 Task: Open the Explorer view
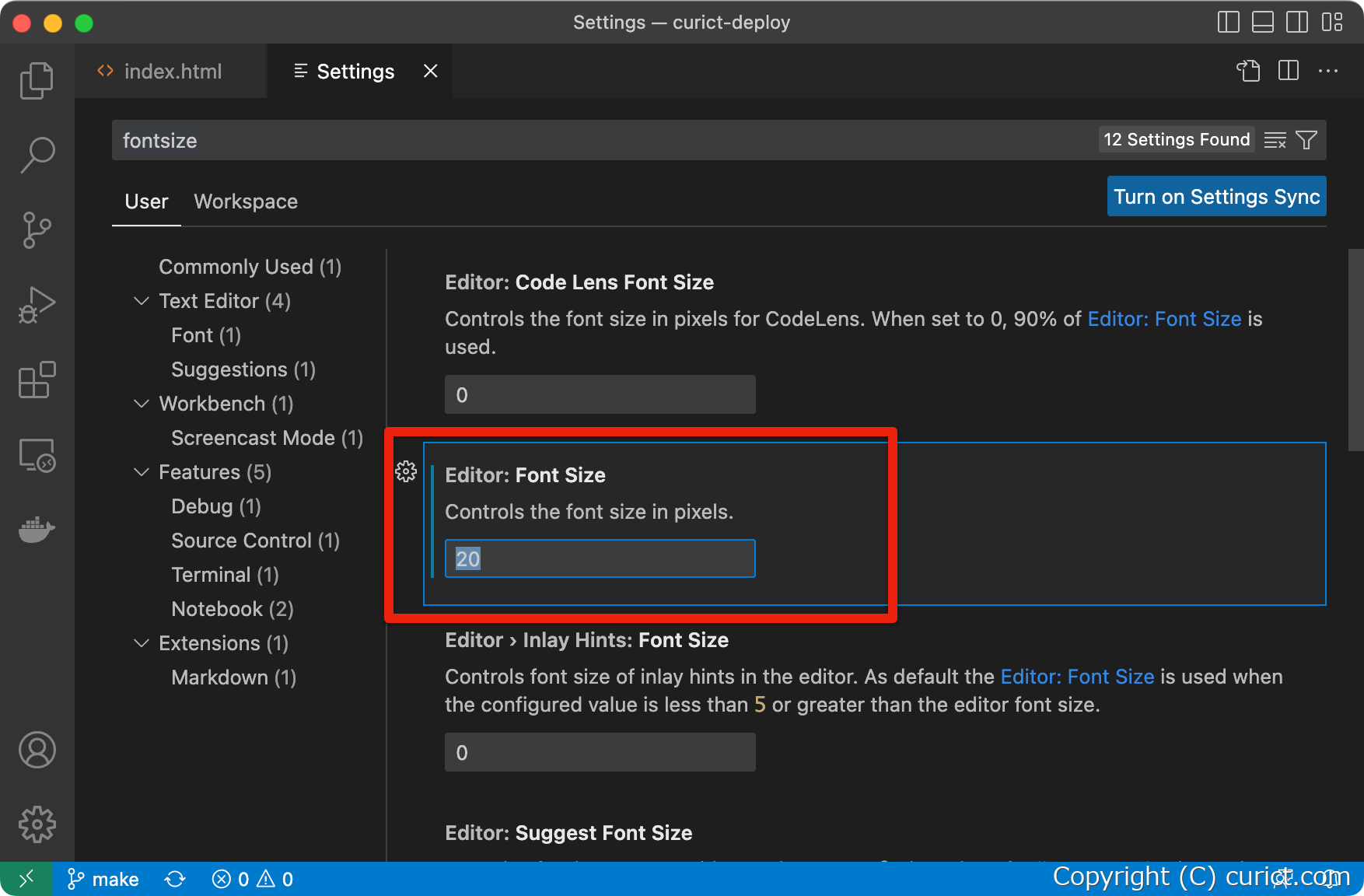pyautogui.click(x=37, y=80)
